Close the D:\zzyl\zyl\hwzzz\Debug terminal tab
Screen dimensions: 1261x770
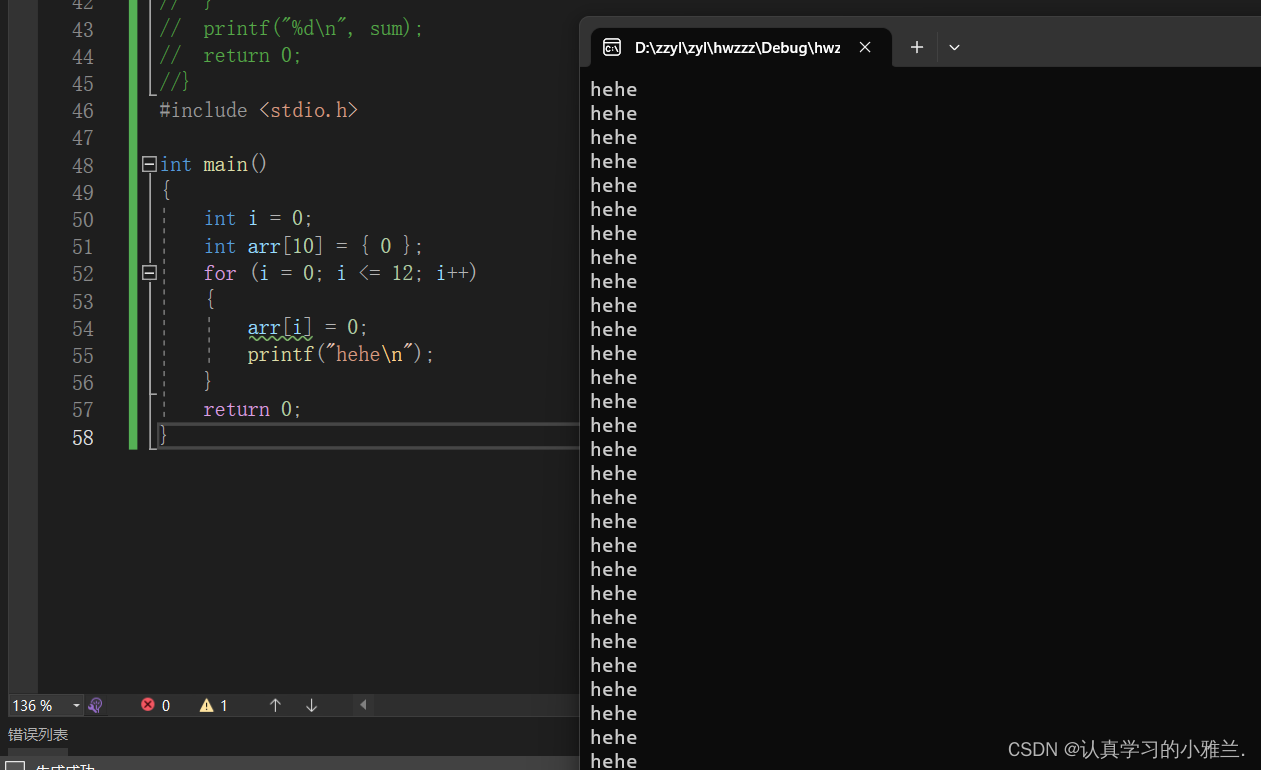pos(865,47)
